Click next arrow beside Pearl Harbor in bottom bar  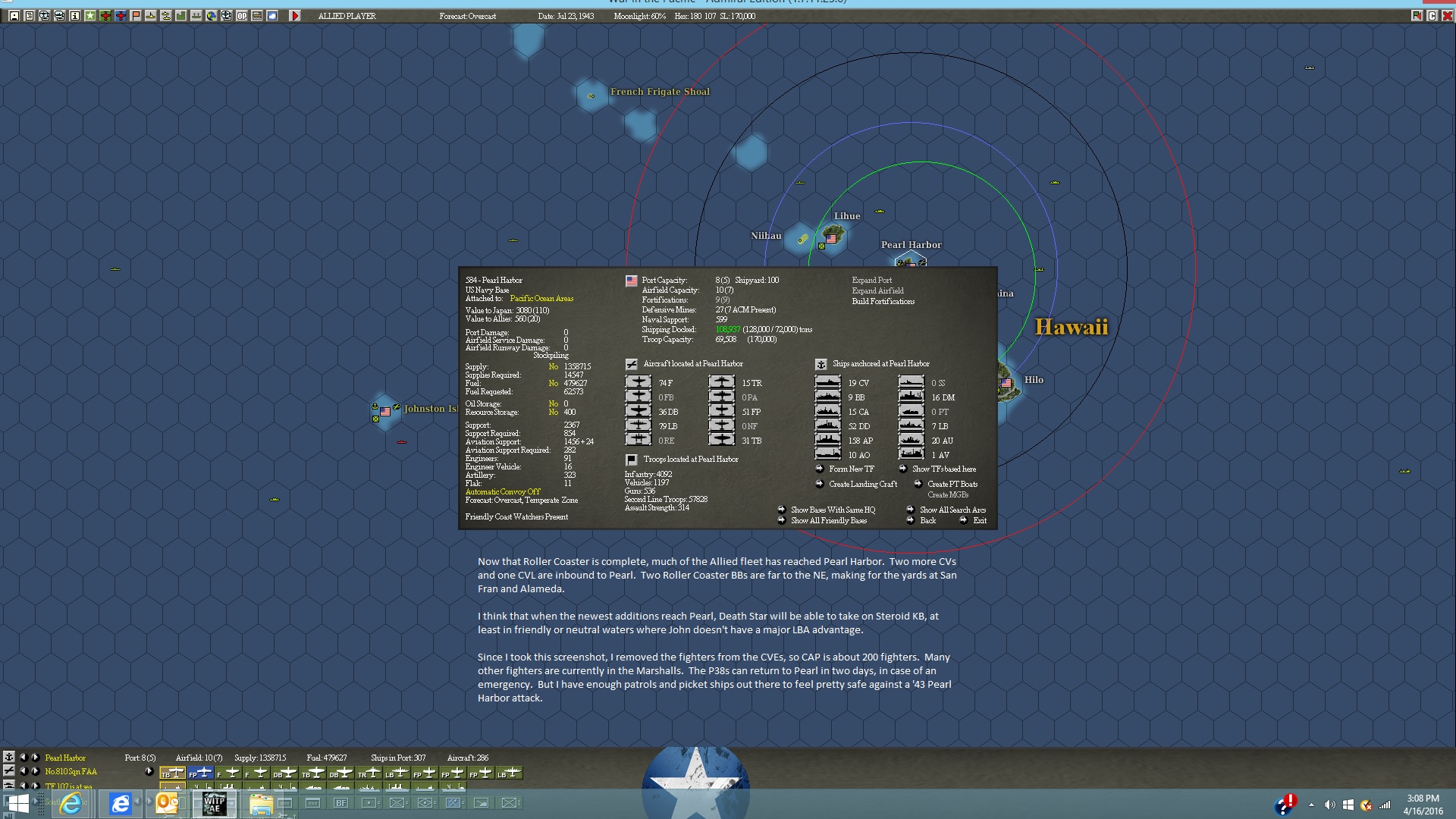(x=35, y=757)
